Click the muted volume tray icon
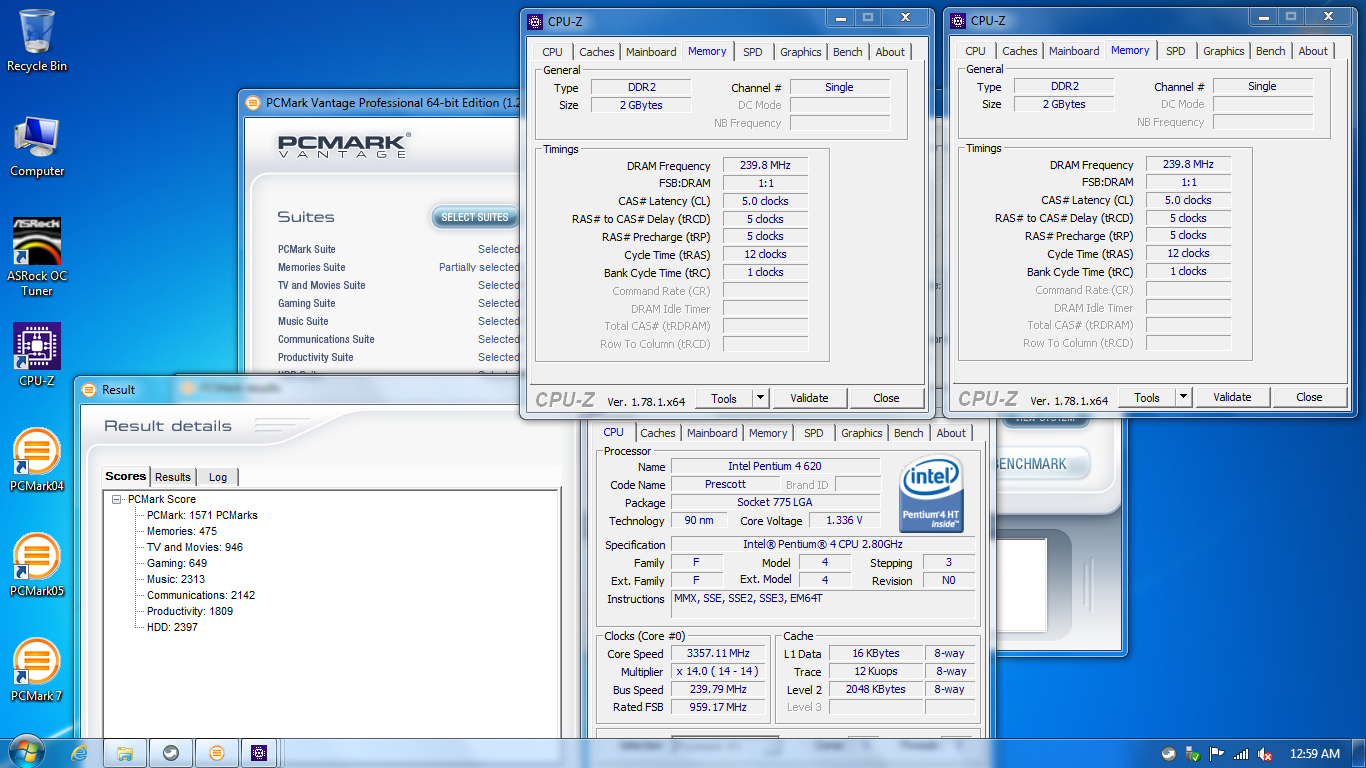The width and height of the screenshot is (1366, 768). [x=1265, y=754]
